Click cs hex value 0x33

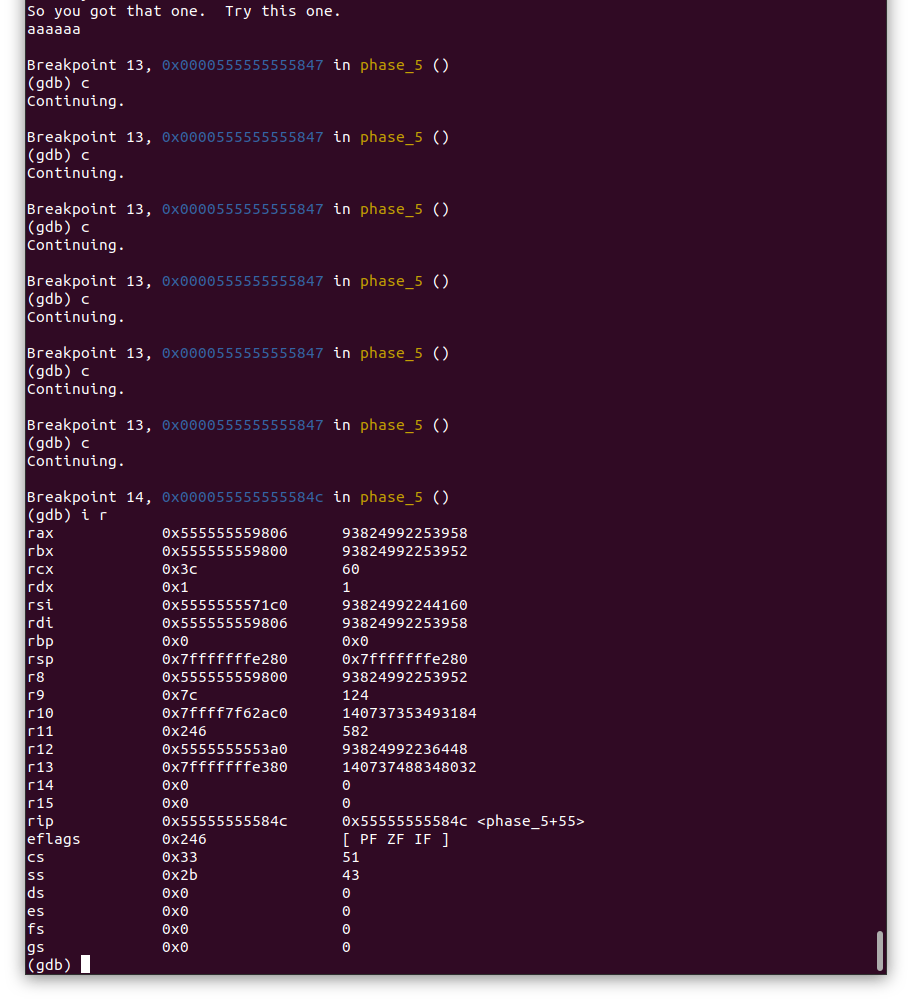click(x=180, y=857)
